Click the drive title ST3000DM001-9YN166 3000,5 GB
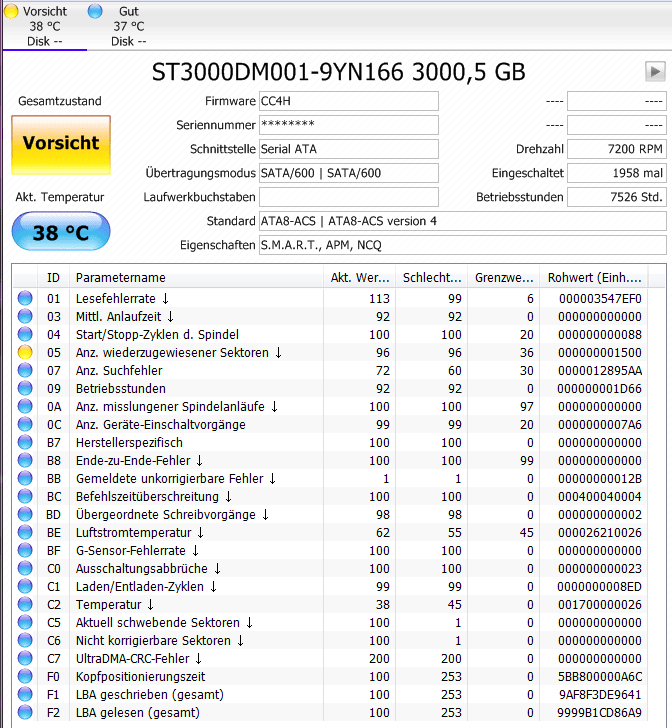Image resolution: width=672 pixels, height=728 pixels. pos(339,72)
